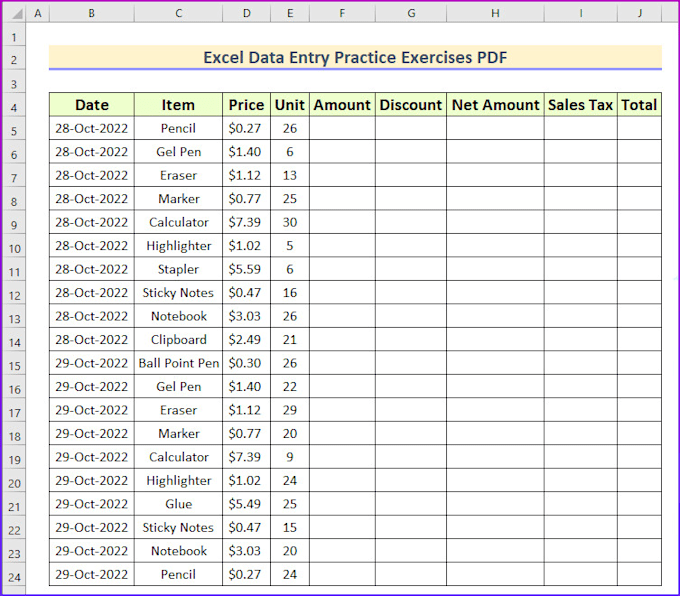The width and height of the screenshot is (680, 596).
Task: Click the title cell 'Excel Data Entry Practice Exercises PDF'
Action: click(x=355, y=57)
